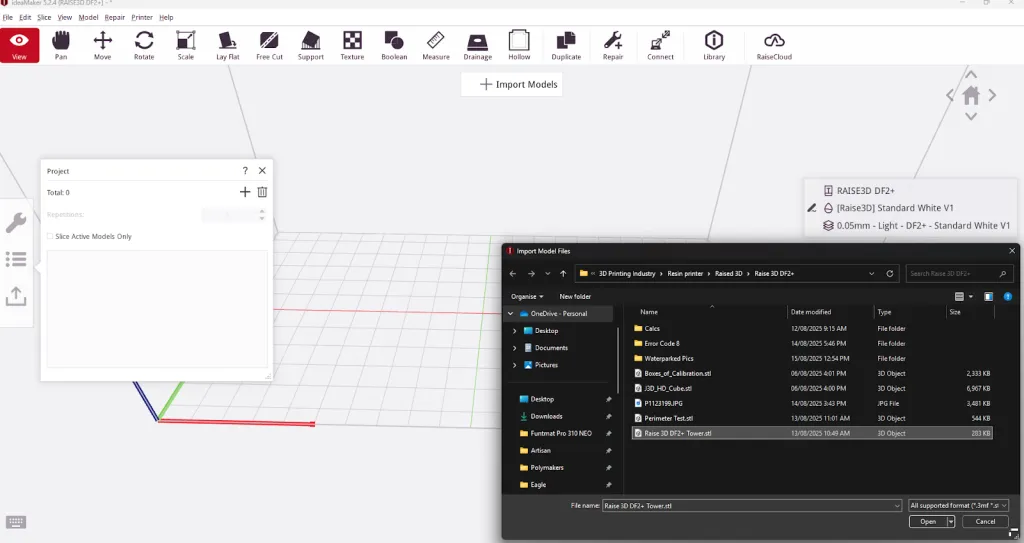Open the Slice menu
Image resolution: width=1024 pixels, height=543 pixels.
[44, 17]
